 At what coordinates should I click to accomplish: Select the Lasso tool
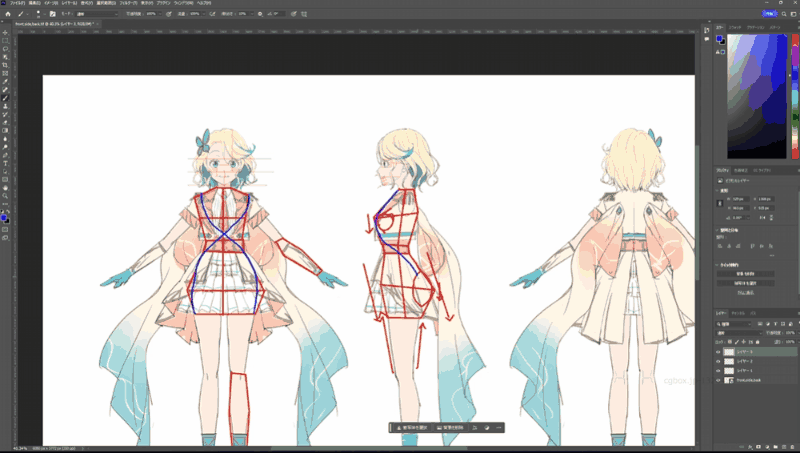click(5, 48)
